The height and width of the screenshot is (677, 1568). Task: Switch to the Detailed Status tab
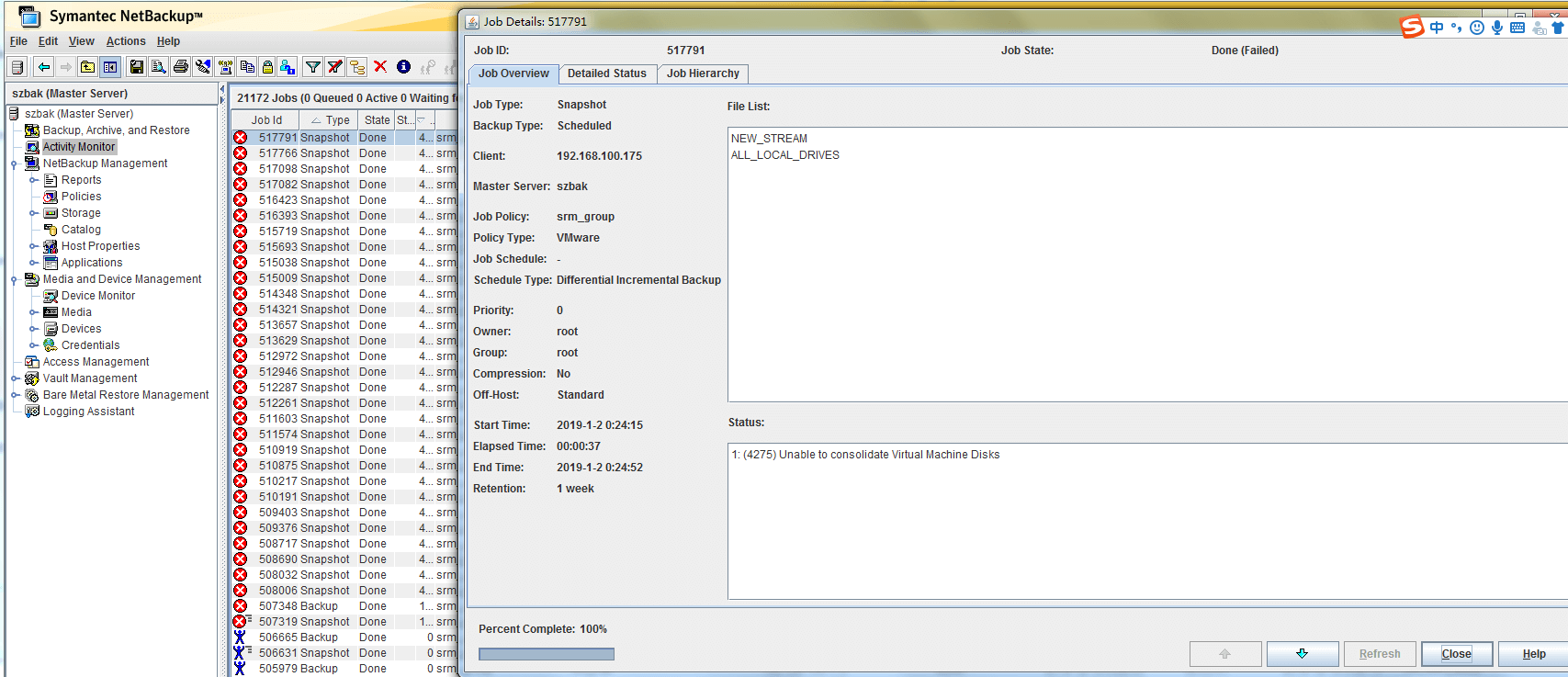point(607,73)
